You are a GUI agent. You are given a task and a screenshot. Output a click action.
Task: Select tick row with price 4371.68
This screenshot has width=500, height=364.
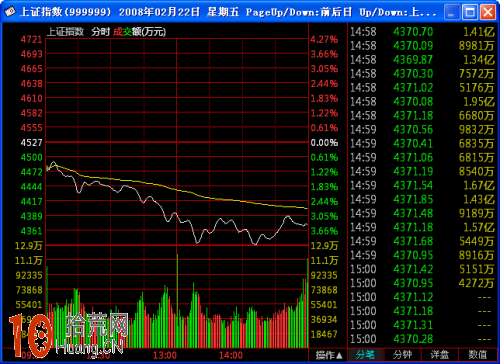(422, 241)
